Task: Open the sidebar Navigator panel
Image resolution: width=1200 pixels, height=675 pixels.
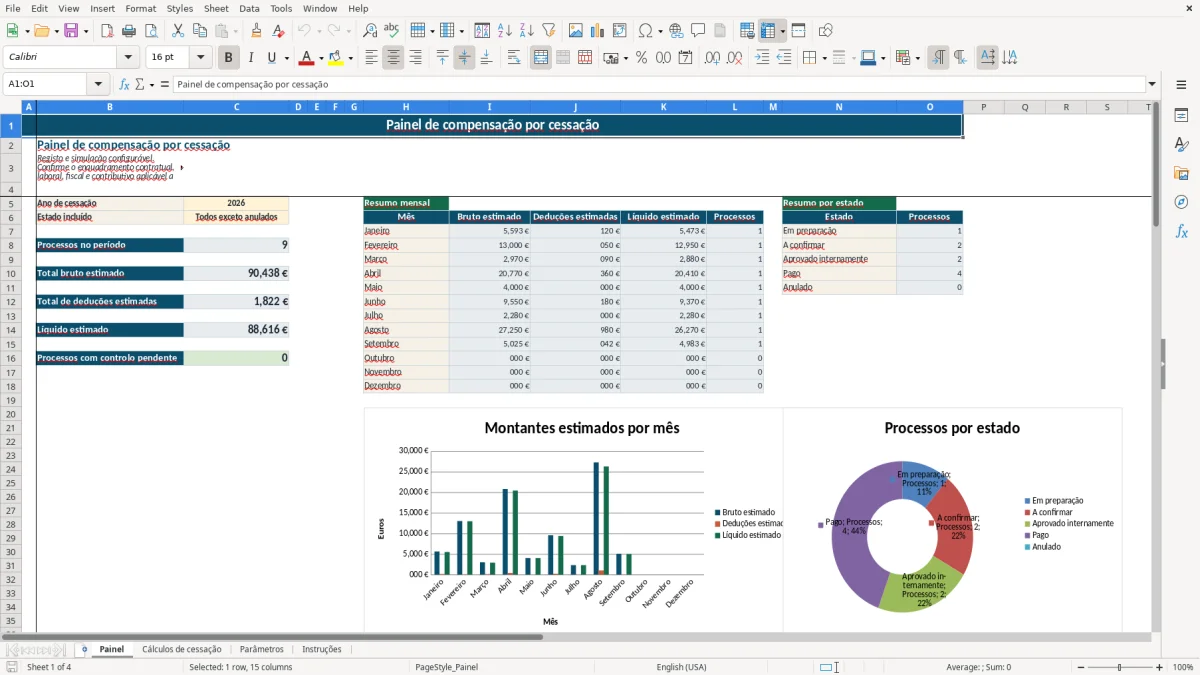Action: (x=1181, y=202)
